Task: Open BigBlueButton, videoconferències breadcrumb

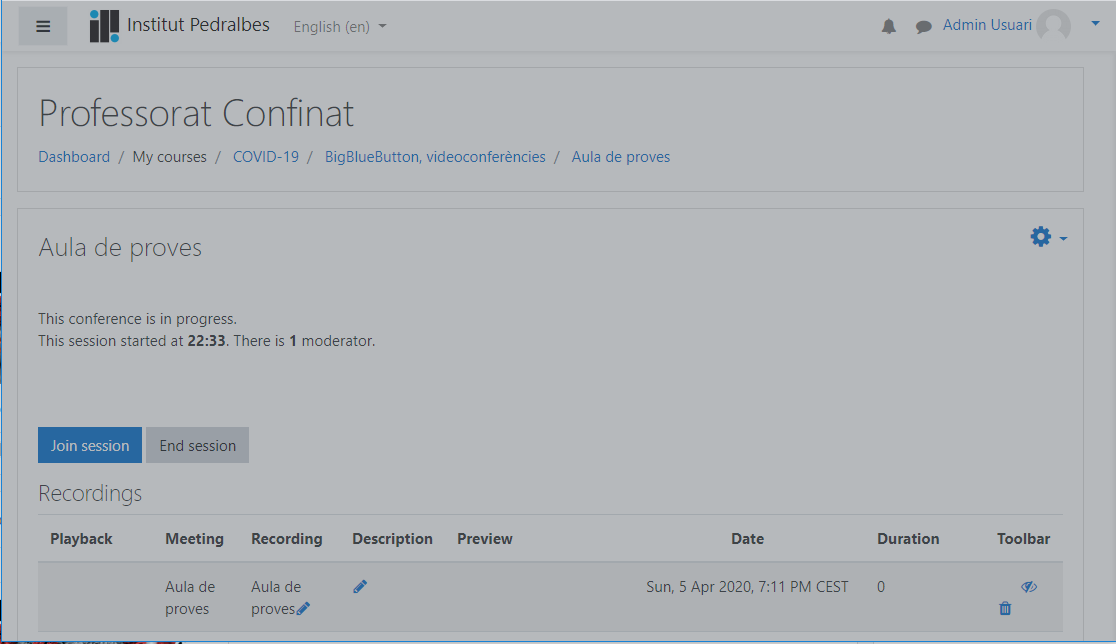Action: tap(435, 157)
